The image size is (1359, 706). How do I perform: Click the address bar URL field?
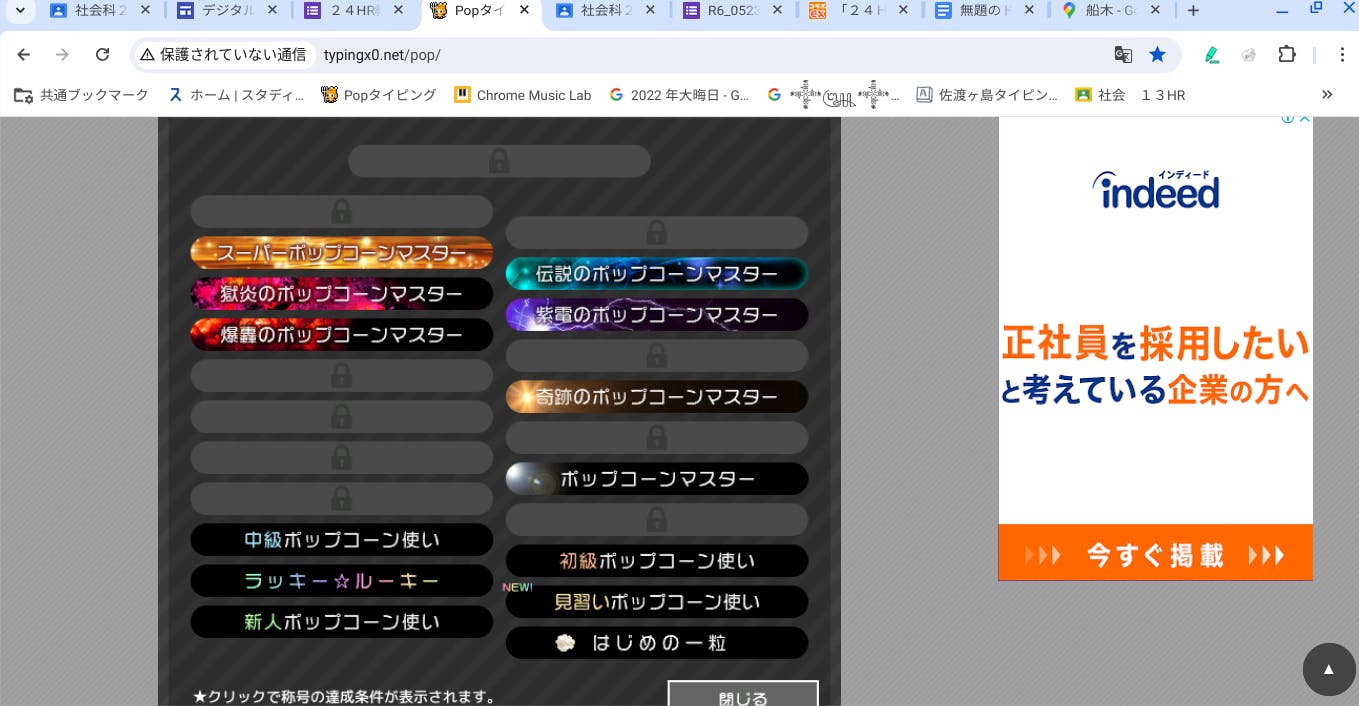click(x=700, y=55)
